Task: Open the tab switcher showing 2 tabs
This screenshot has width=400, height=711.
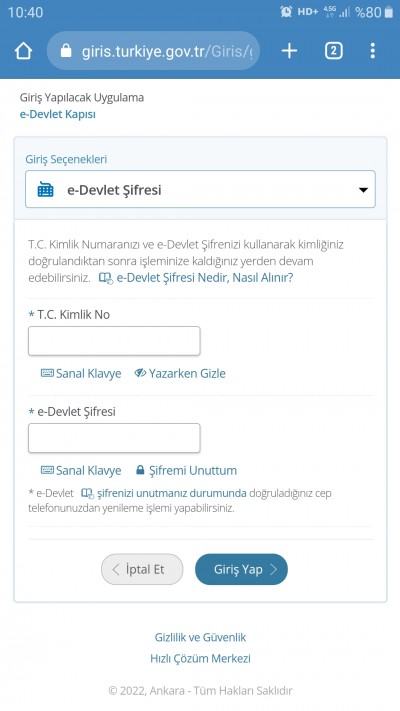Action: 333,51
